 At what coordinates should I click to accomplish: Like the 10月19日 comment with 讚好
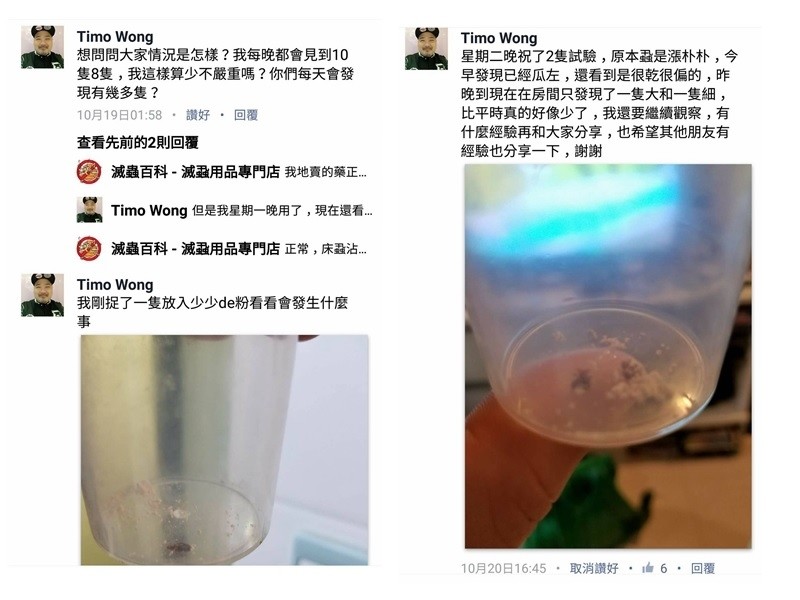(198, 115)
